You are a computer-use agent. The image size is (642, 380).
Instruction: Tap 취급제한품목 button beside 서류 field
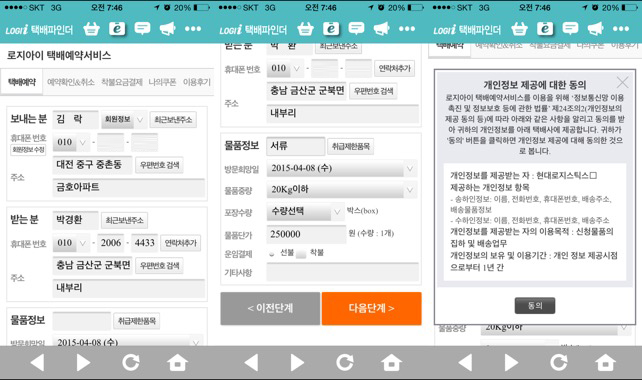point(350,146)
